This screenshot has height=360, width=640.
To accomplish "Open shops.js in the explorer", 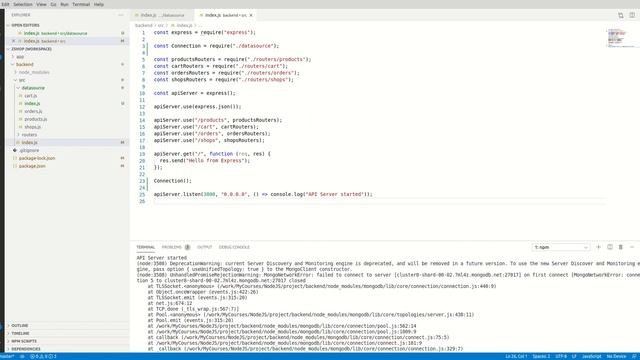I will coord(32,127).
